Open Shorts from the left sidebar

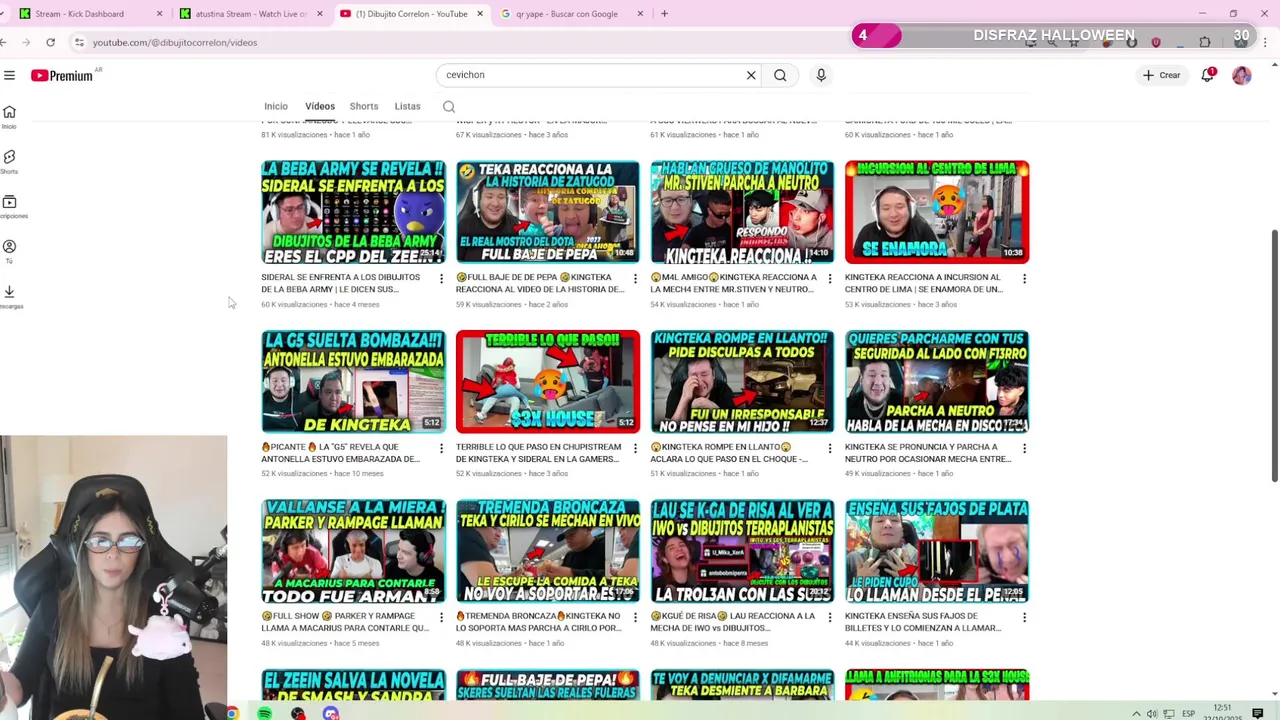tap(9, 161)
